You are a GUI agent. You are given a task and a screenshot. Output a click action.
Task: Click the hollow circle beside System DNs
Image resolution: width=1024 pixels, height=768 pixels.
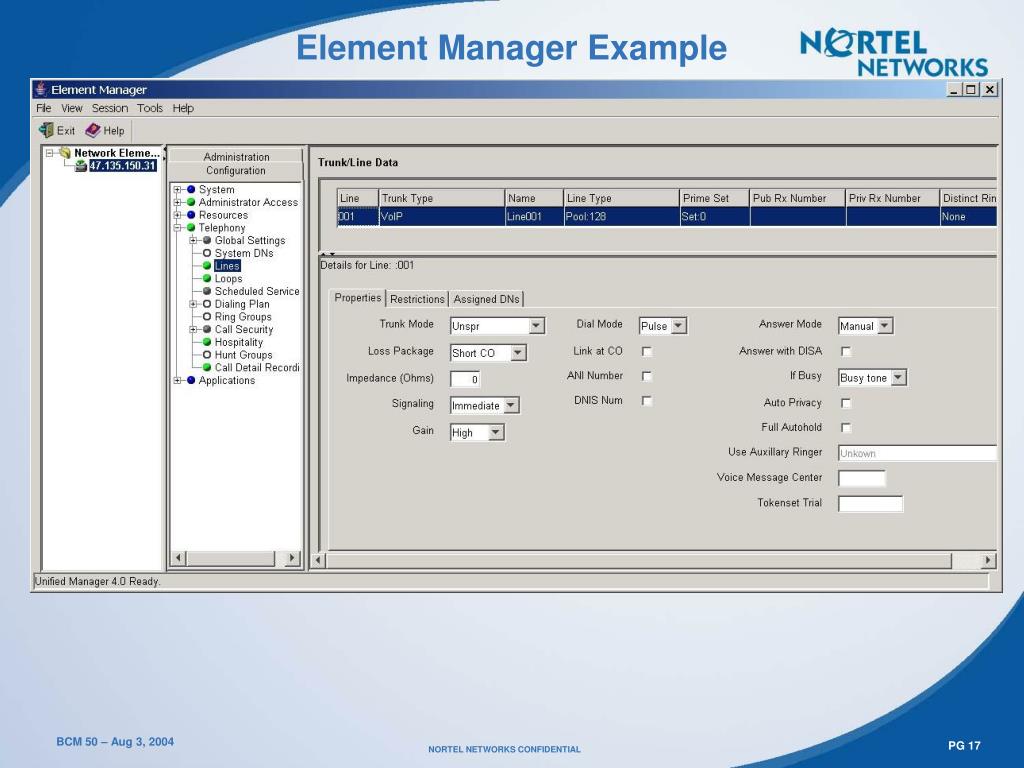click(207, 253)
